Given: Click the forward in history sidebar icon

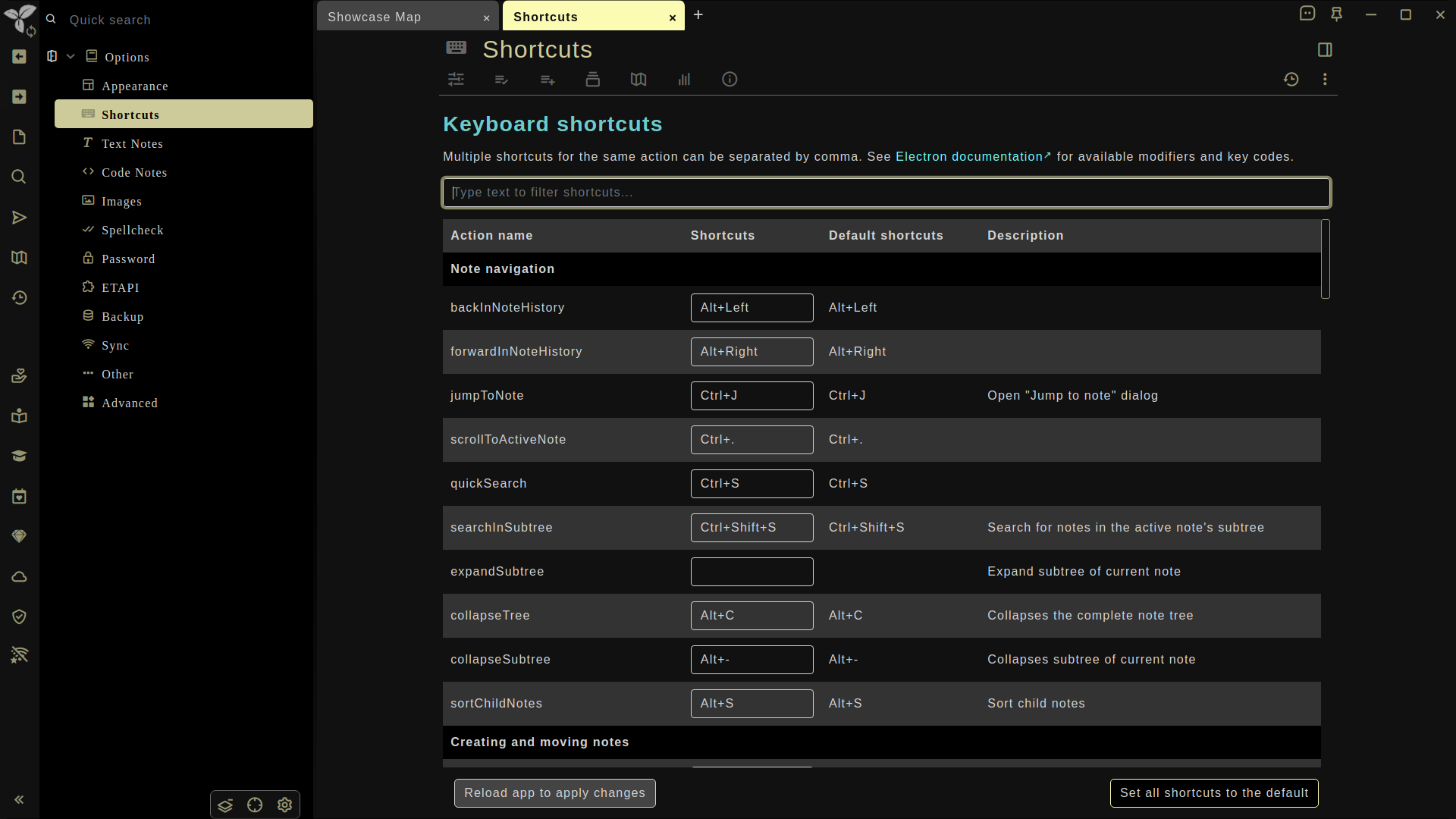Looking at the screenshot, I should [x=20, y=97].
